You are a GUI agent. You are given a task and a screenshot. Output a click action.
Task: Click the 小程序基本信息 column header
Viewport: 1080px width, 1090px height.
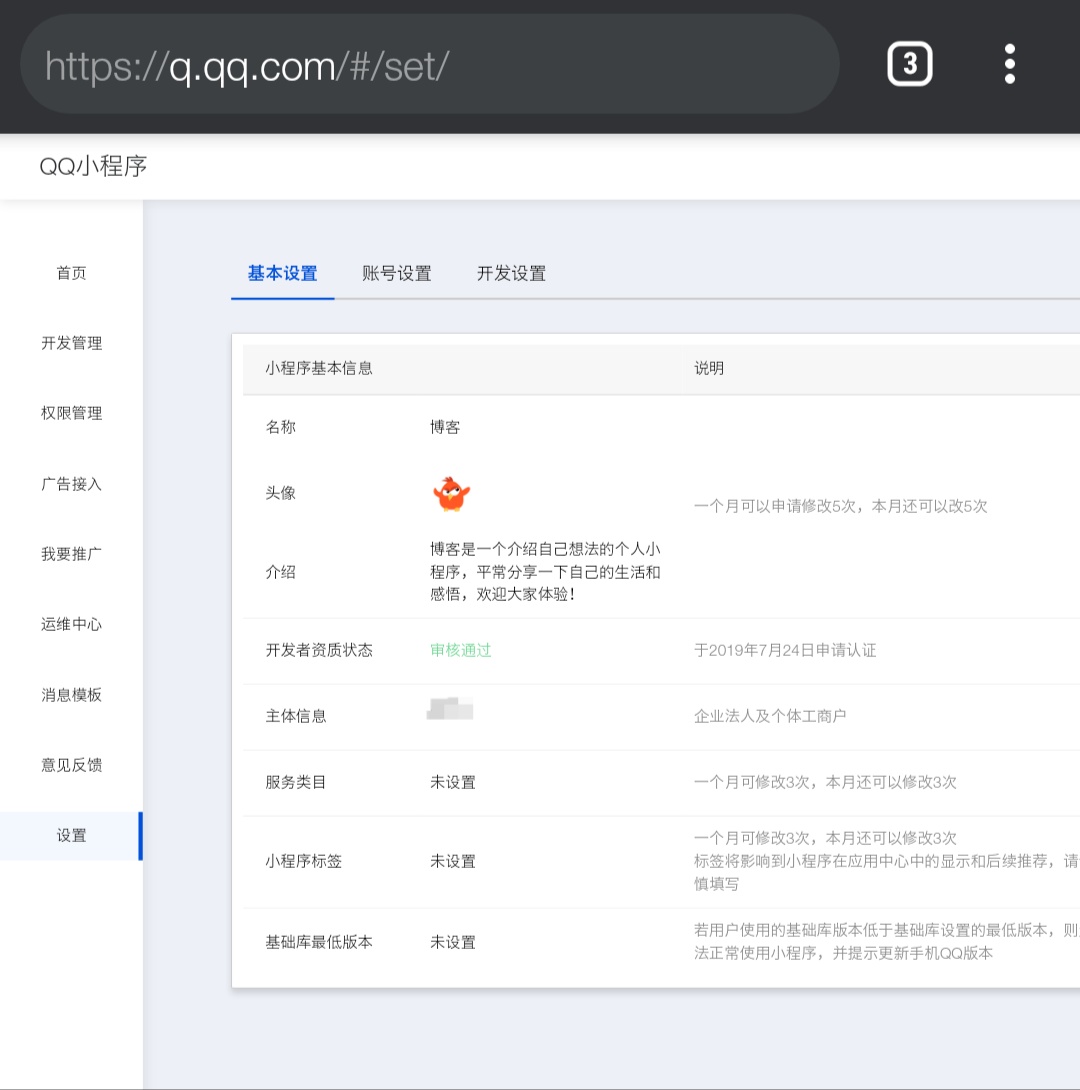pyautogui.click(x=319, y=368)
